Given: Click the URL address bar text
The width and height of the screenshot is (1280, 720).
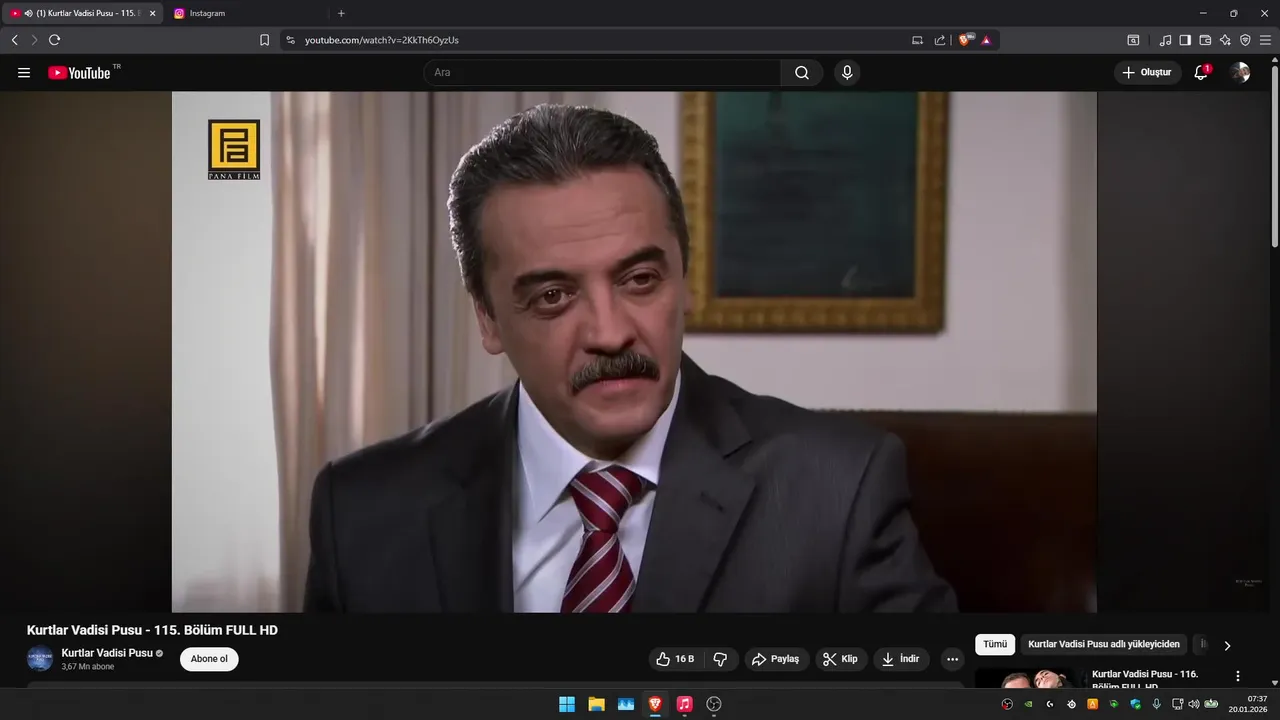Looking at the screenshot, I should click(x=382, y=40).
